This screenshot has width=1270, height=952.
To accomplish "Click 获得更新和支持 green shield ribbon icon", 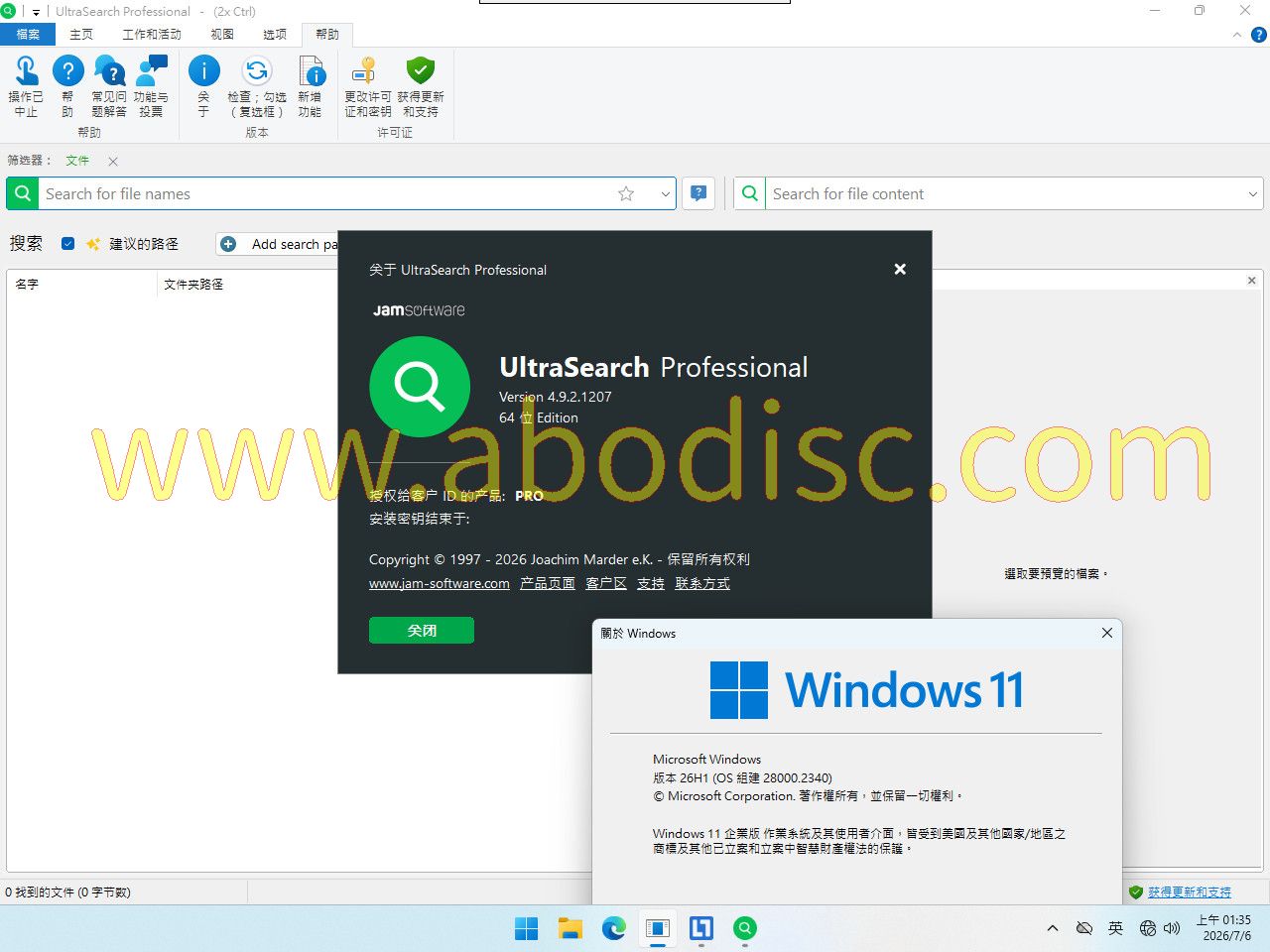I will point(421,71).
